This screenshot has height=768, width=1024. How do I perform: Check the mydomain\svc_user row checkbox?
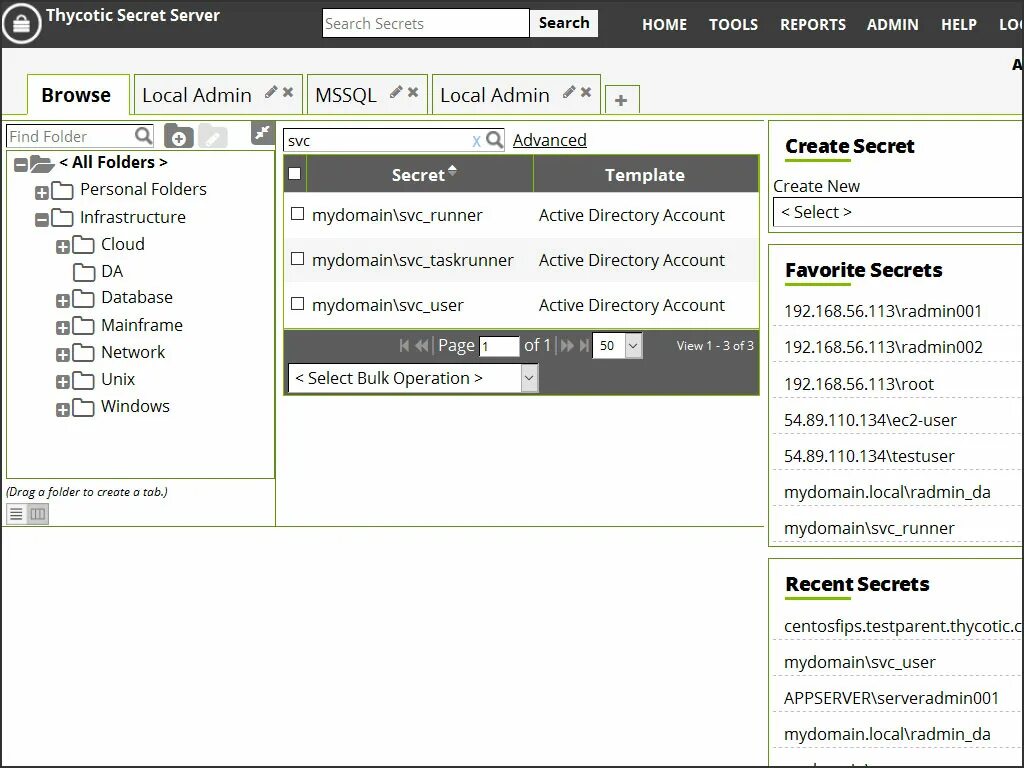pos(297,304)
